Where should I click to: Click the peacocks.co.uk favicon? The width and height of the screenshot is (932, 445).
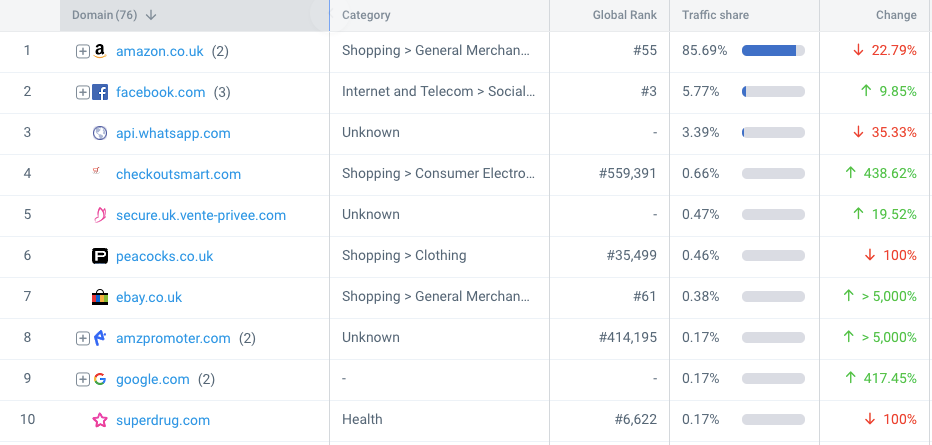click(100, 256)
